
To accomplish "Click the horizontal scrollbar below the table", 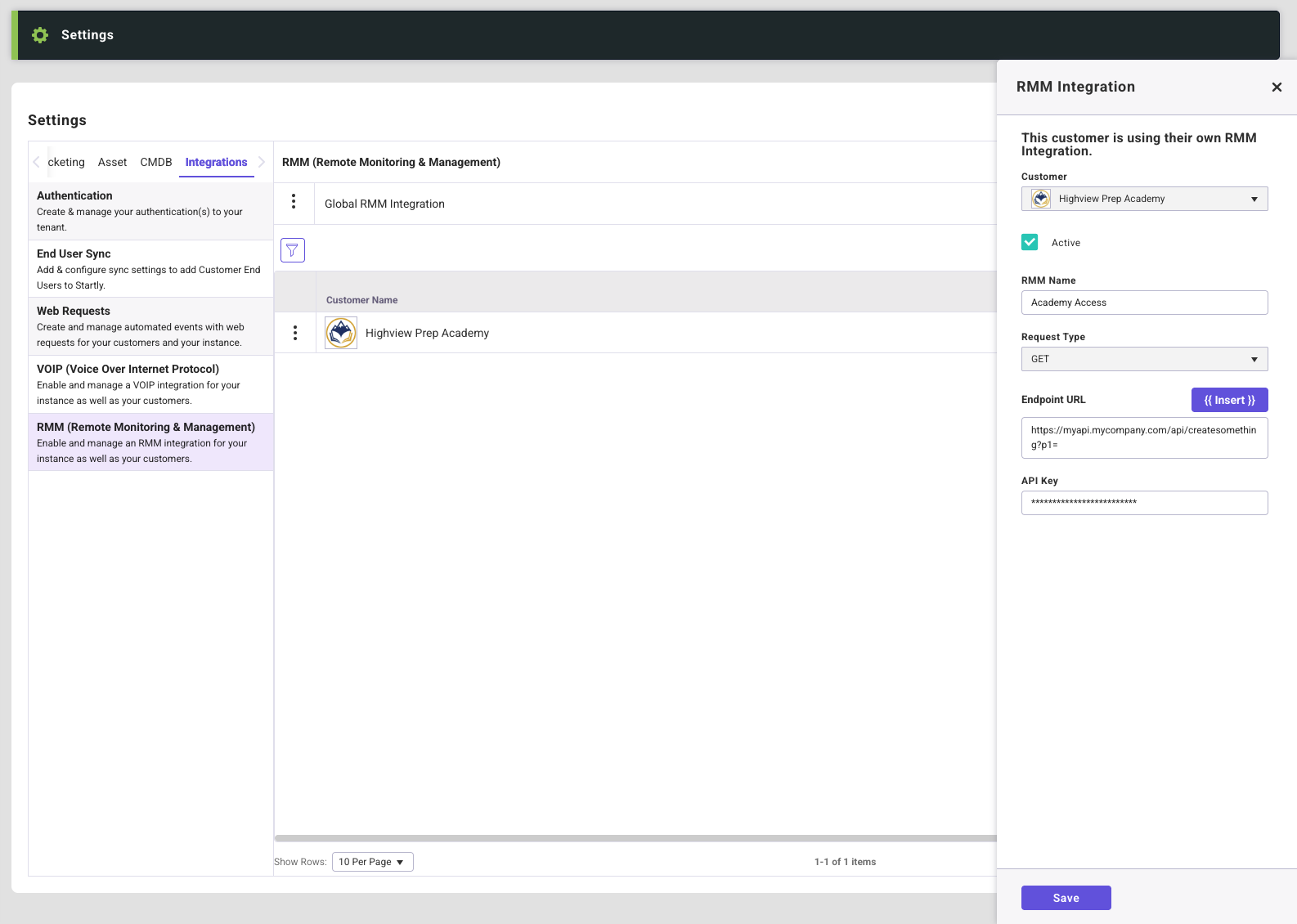I will point(635,838).
